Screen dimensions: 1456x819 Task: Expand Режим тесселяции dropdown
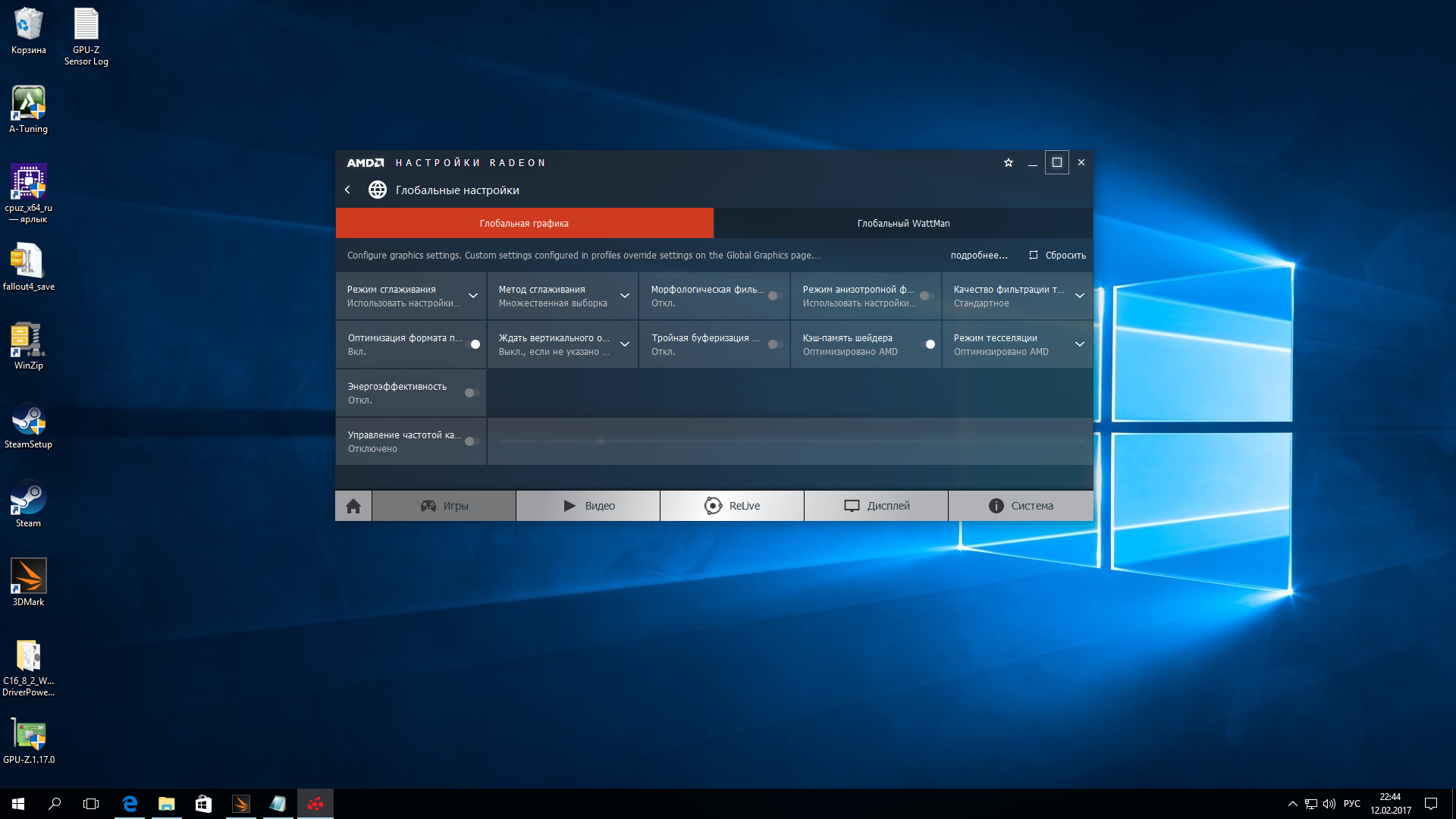(1079, 344)
